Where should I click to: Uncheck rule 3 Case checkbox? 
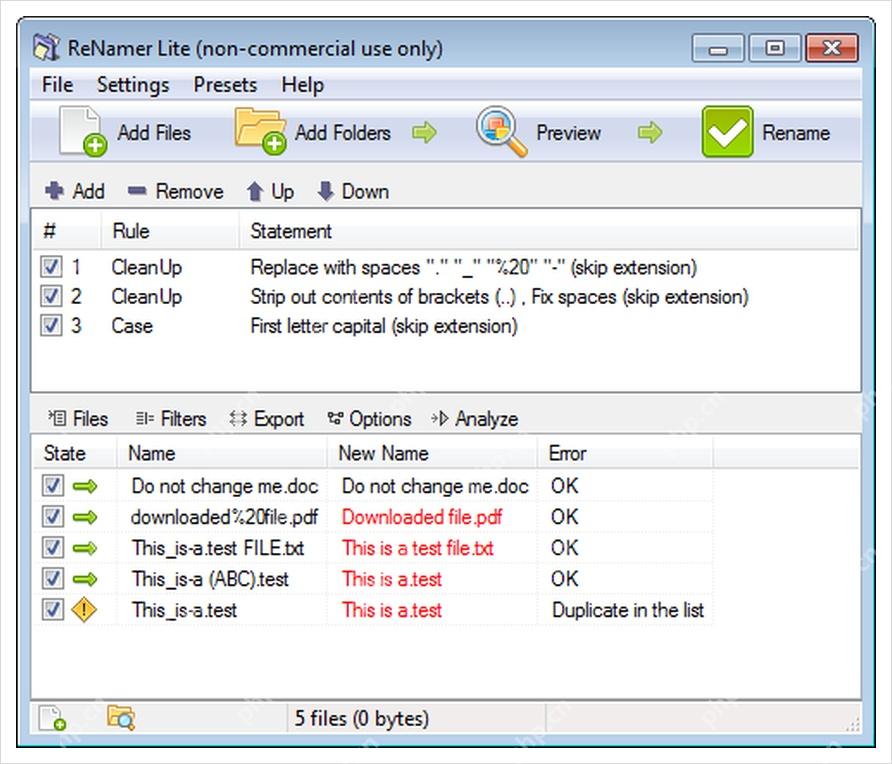pyautogui.click(x=51, y=326)
